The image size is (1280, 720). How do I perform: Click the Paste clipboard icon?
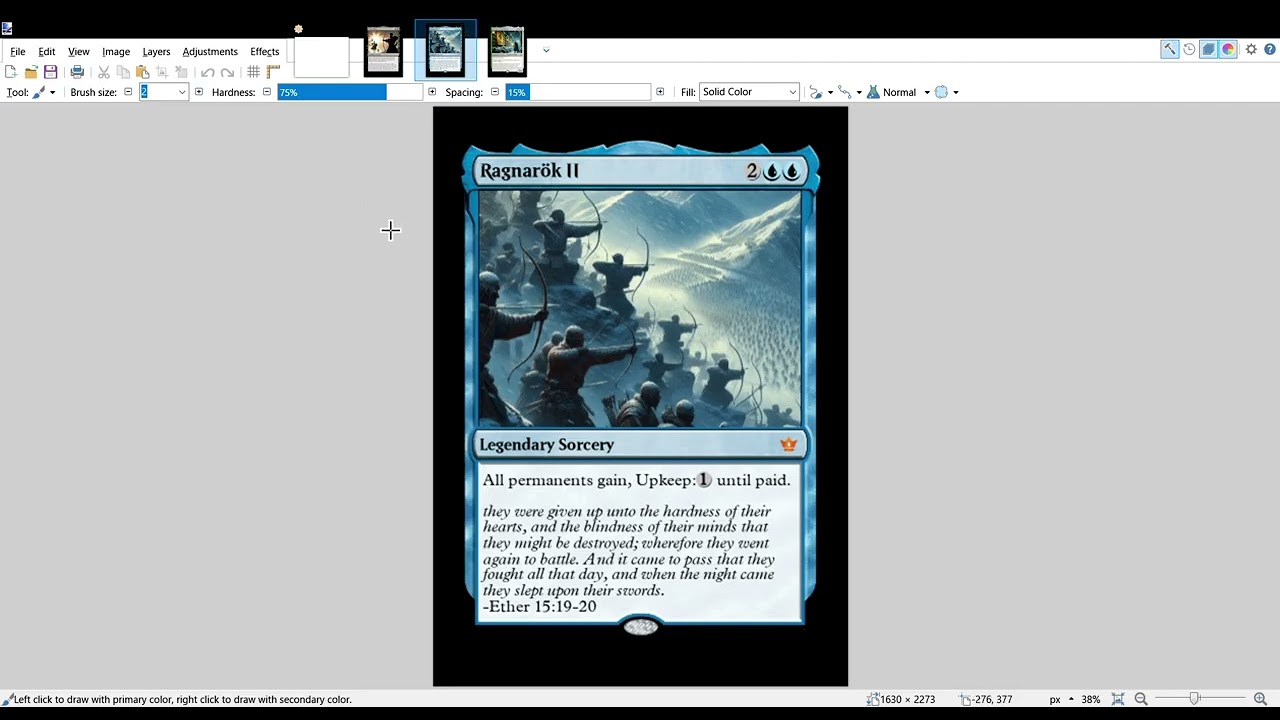[142, 72]
